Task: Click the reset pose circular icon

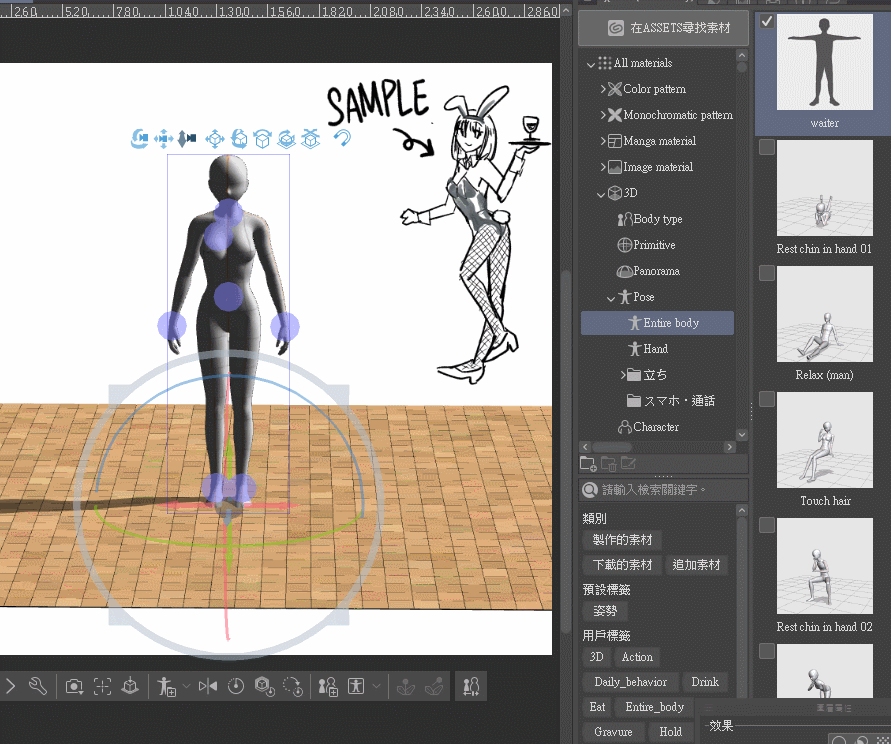Action: click(x=236, y=687)
